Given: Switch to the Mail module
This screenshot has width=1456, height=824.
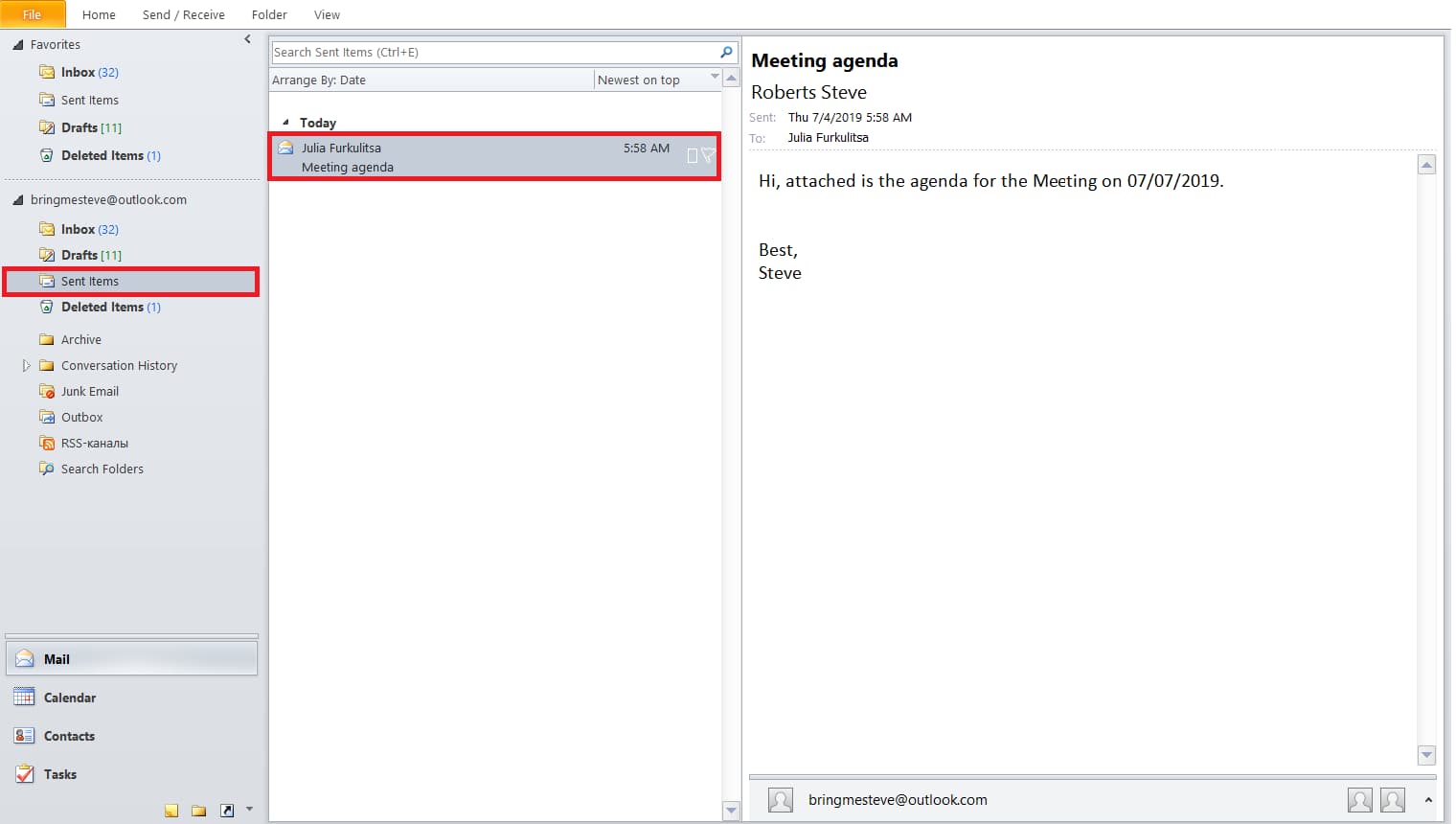Looking at the screenshot, I should (131, 659).
